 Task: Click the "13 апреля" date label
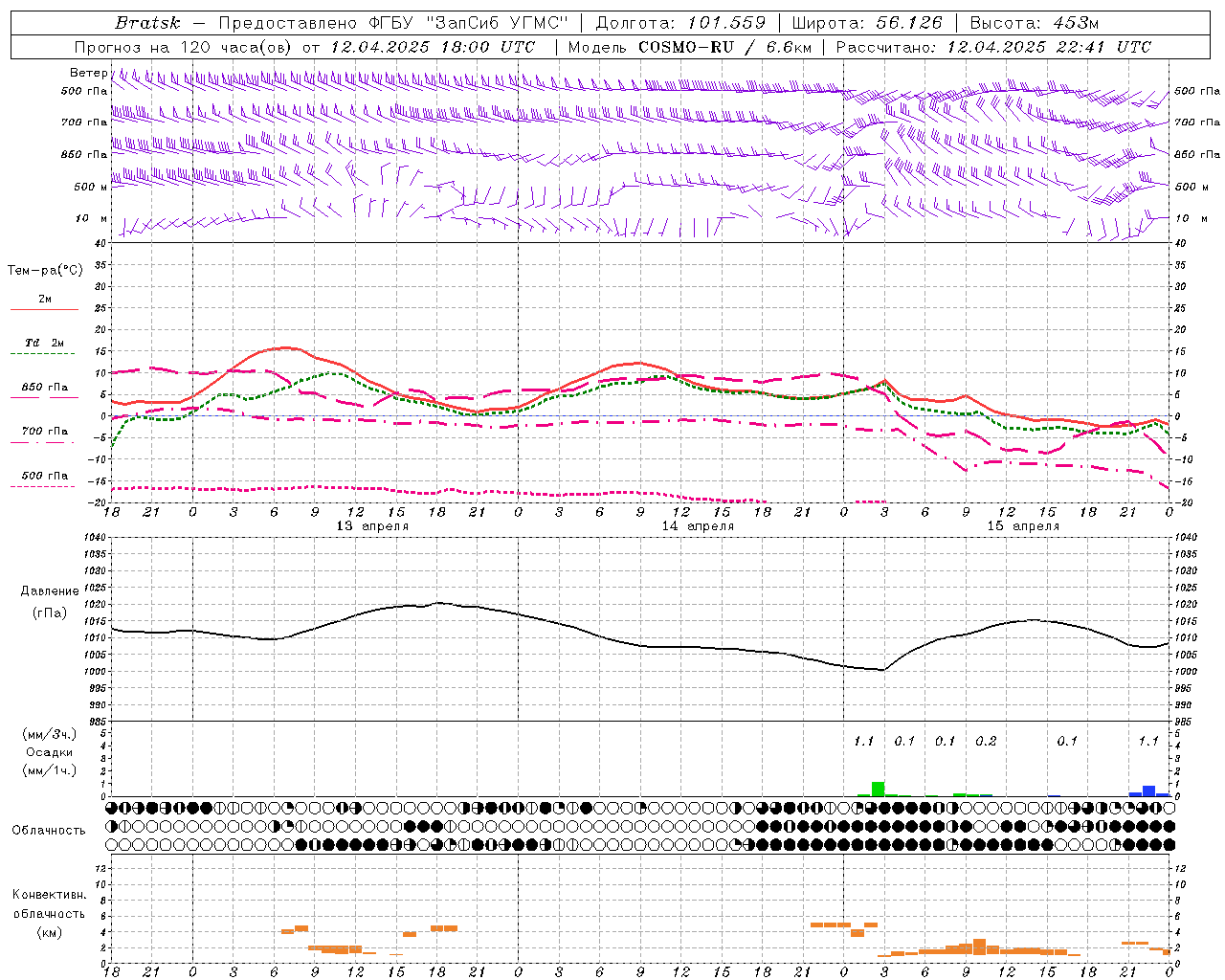[372, 526]
